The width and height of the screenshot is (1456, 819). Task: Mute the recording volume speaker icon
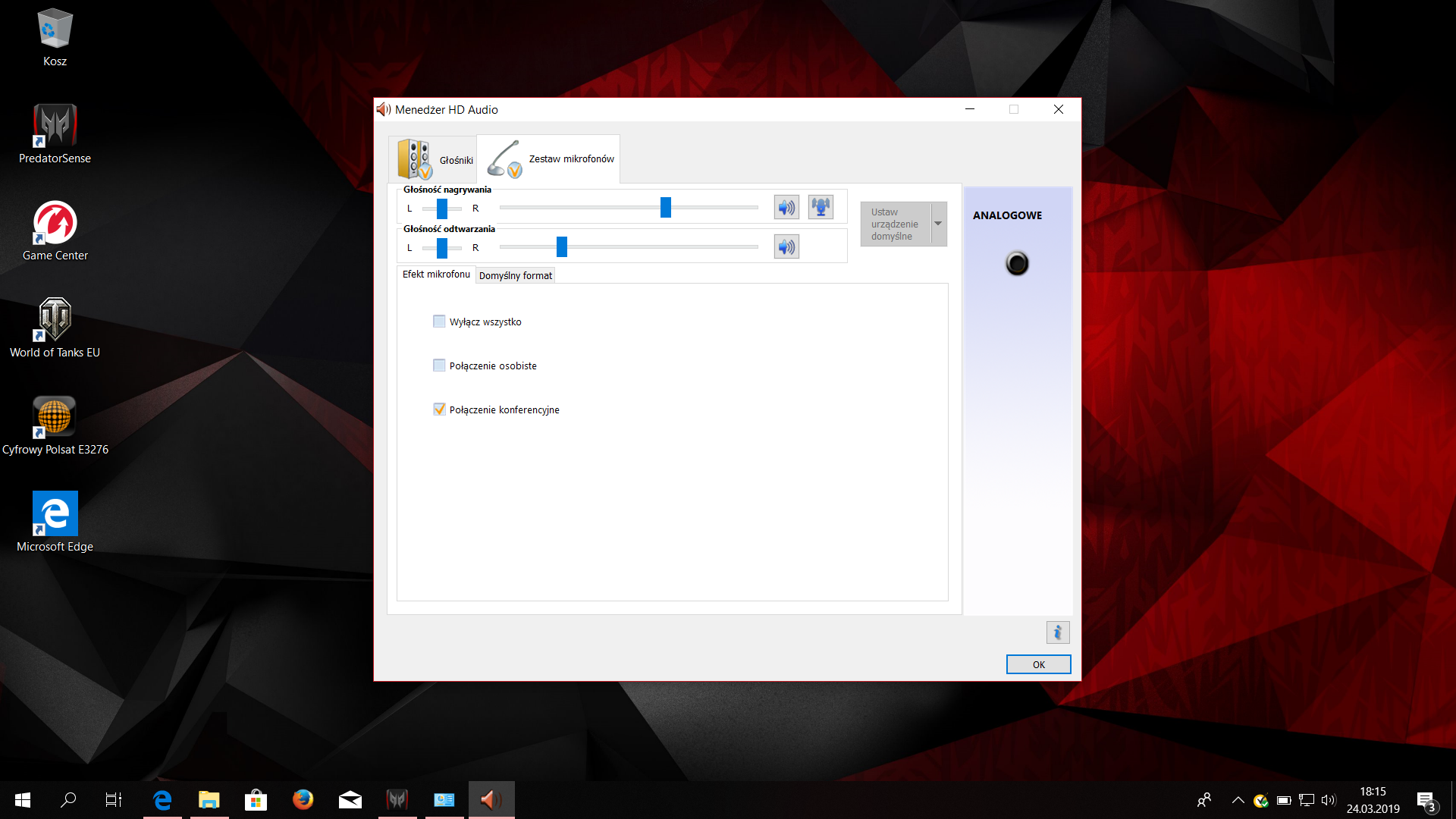point(786,207)
